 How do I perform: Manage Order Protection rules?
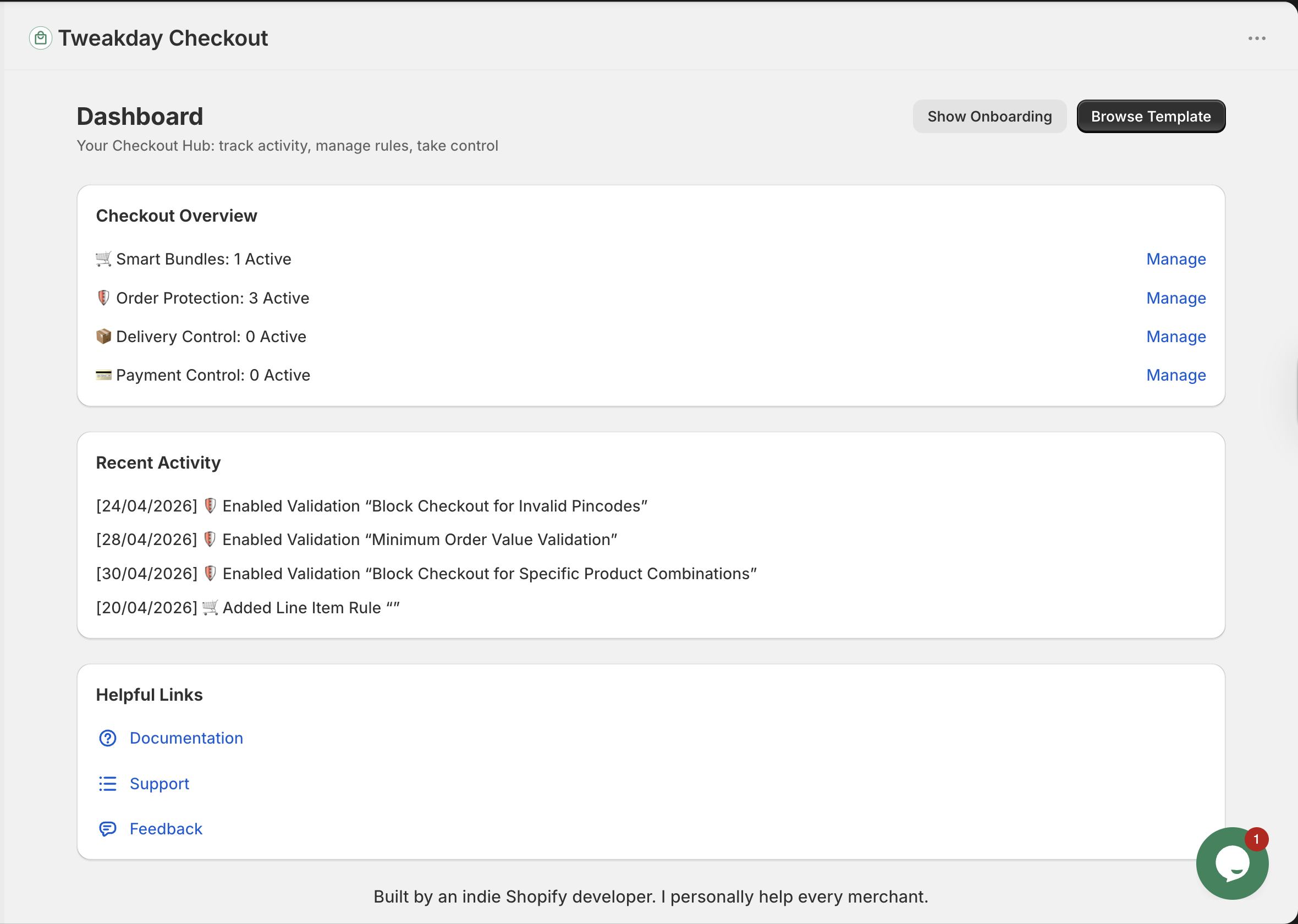[1176, 298]
